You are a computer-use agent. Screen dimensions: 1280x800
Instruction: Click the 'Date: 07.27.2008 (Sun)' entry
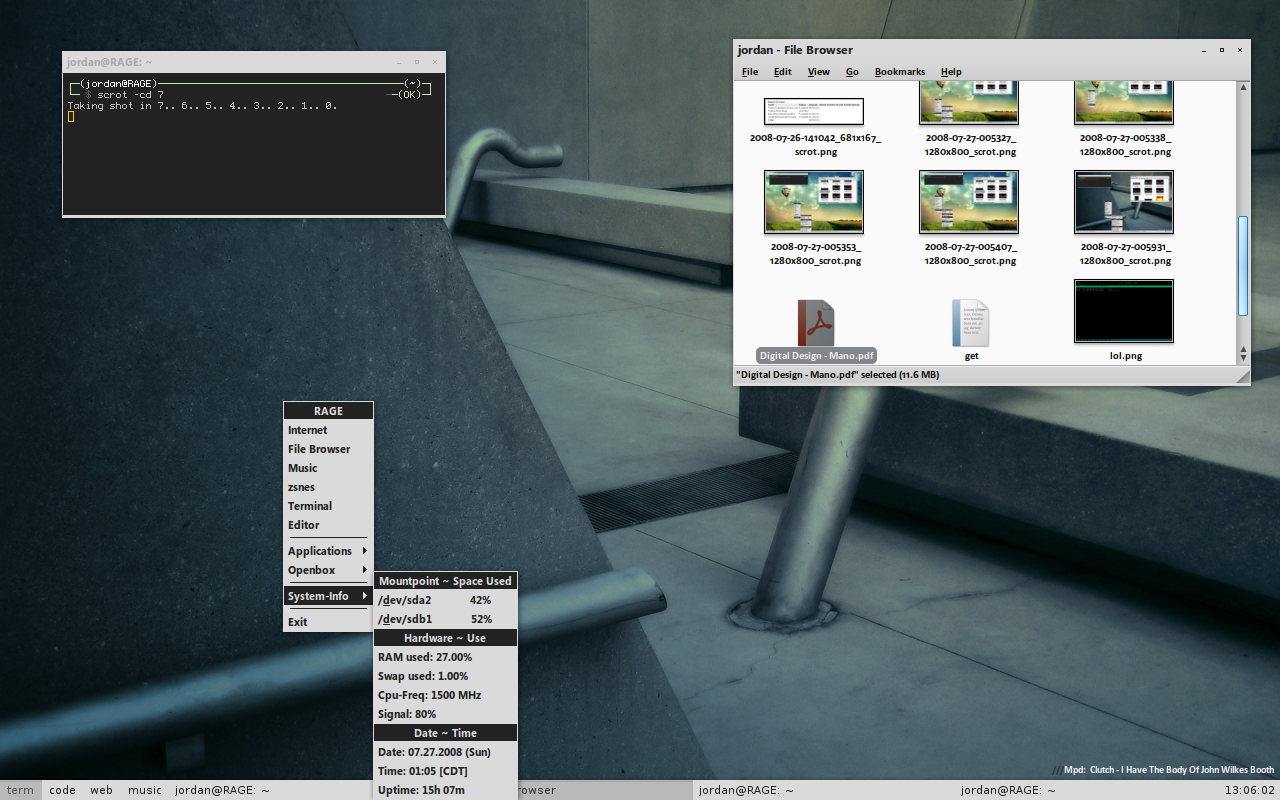click(x=445, y=752)
